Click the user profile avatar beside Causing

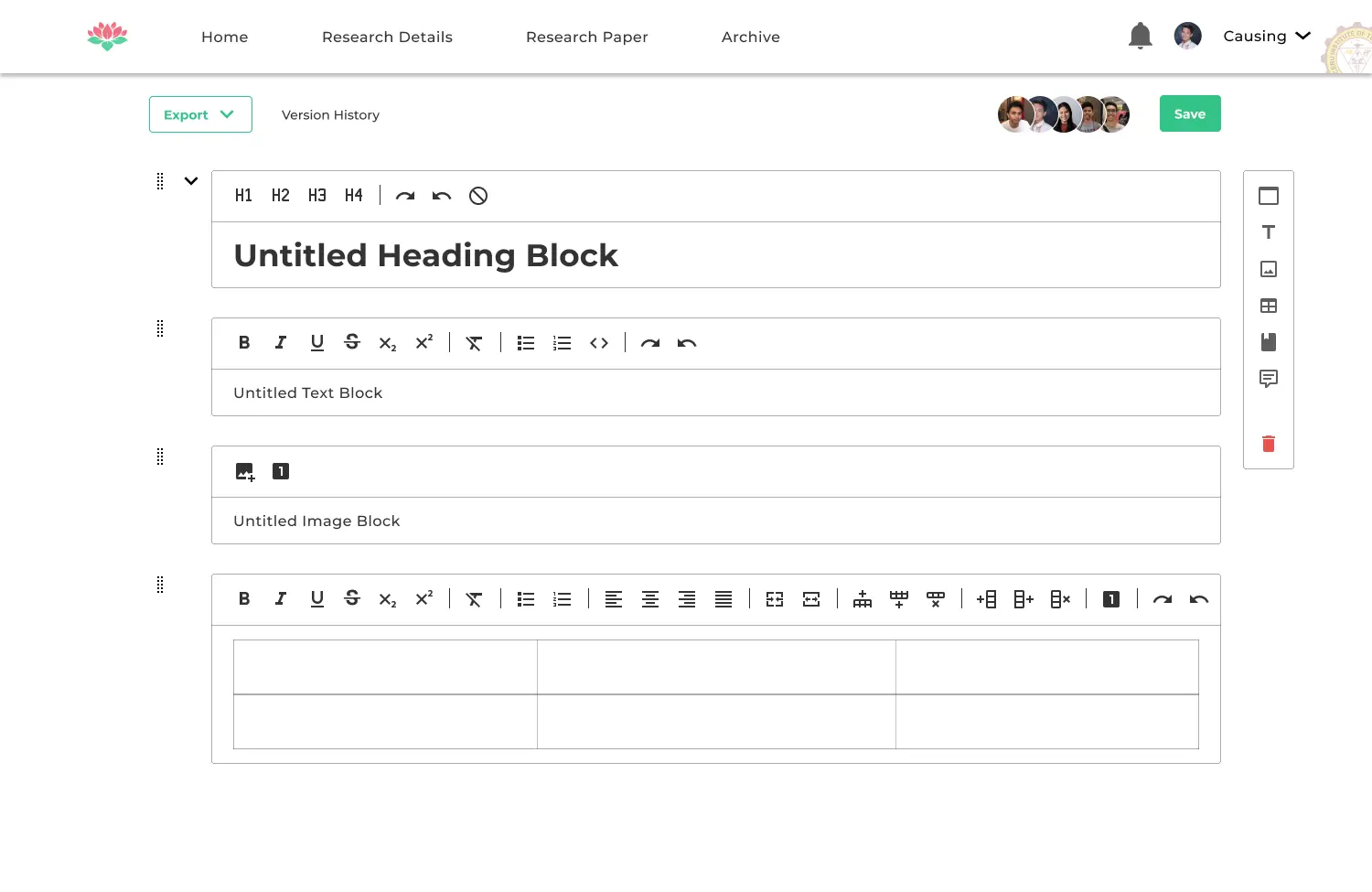click(x=1187, y=36)
